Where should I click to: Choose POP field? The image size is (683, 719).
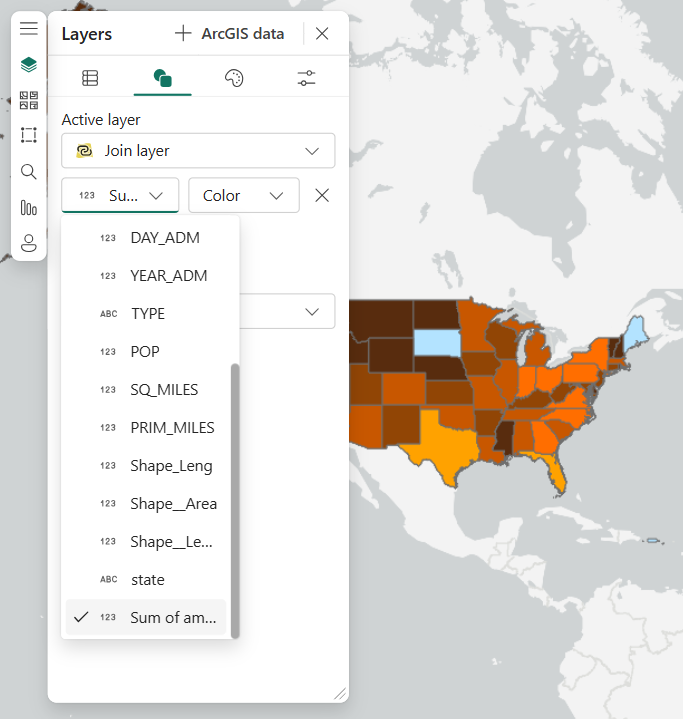(x=146, y=352)
